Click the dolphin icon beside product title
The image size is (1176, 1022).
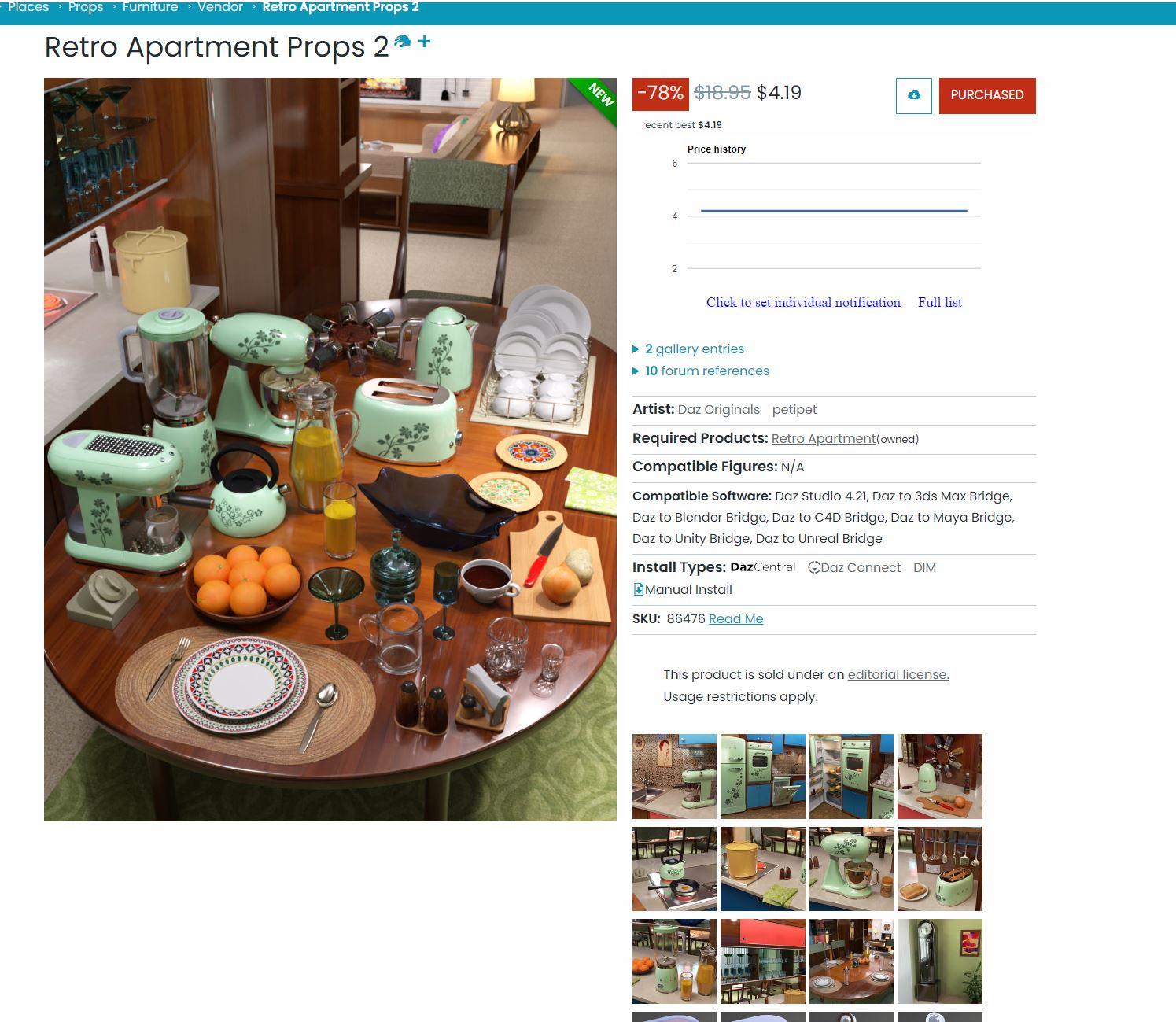click(x=402, y=42)
